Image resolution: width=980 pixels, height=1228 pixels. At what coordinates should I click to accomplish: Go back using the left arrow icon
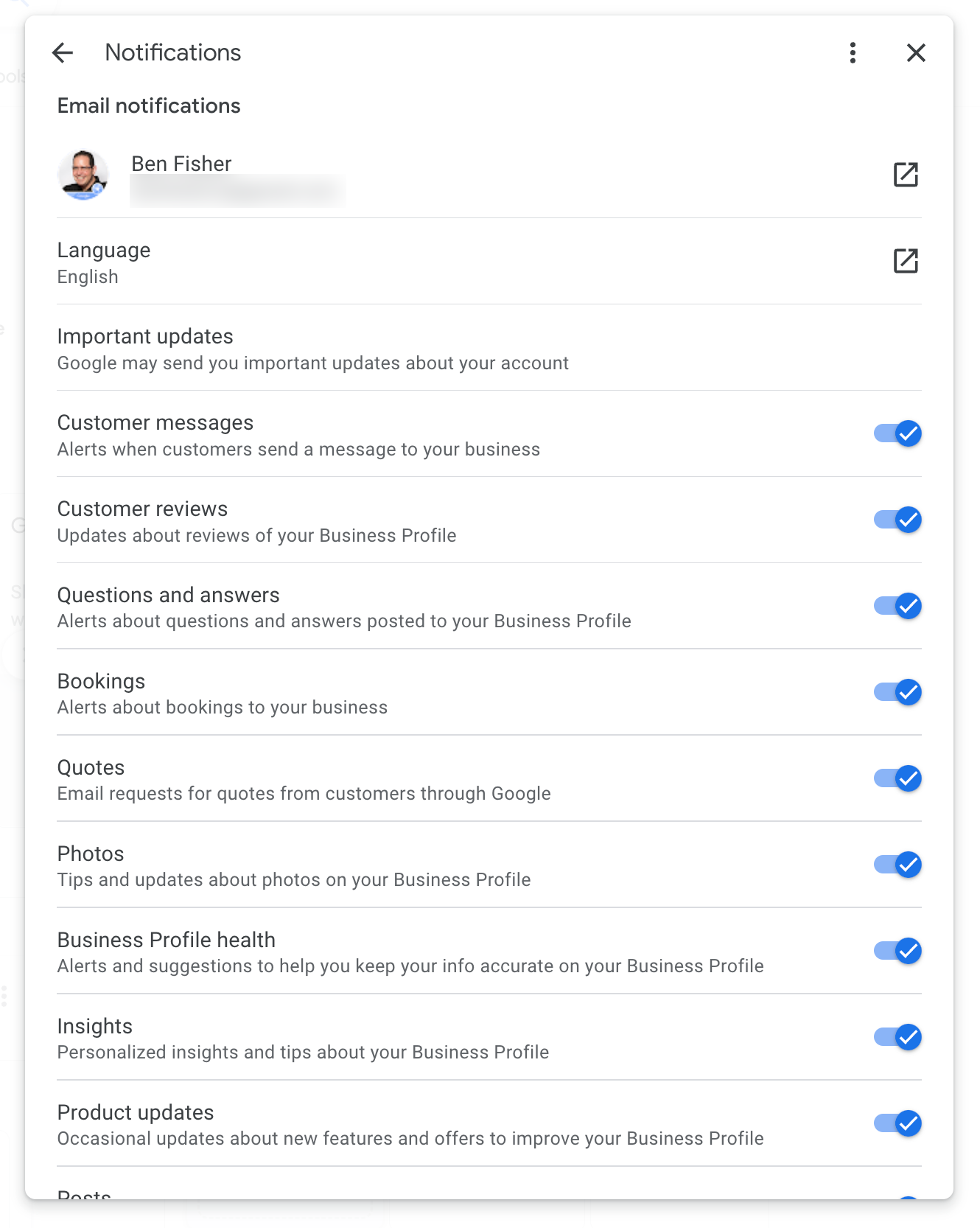pos(63,53)
